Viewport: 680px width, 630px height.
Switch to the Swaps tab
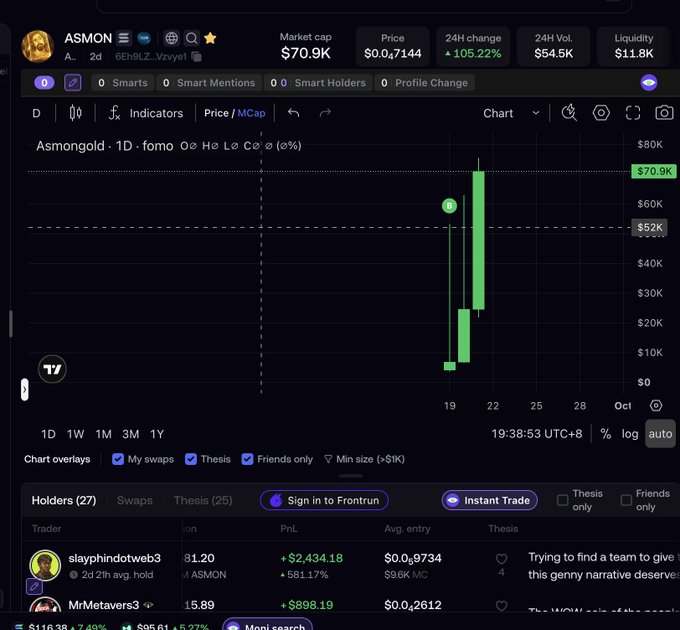134,500
